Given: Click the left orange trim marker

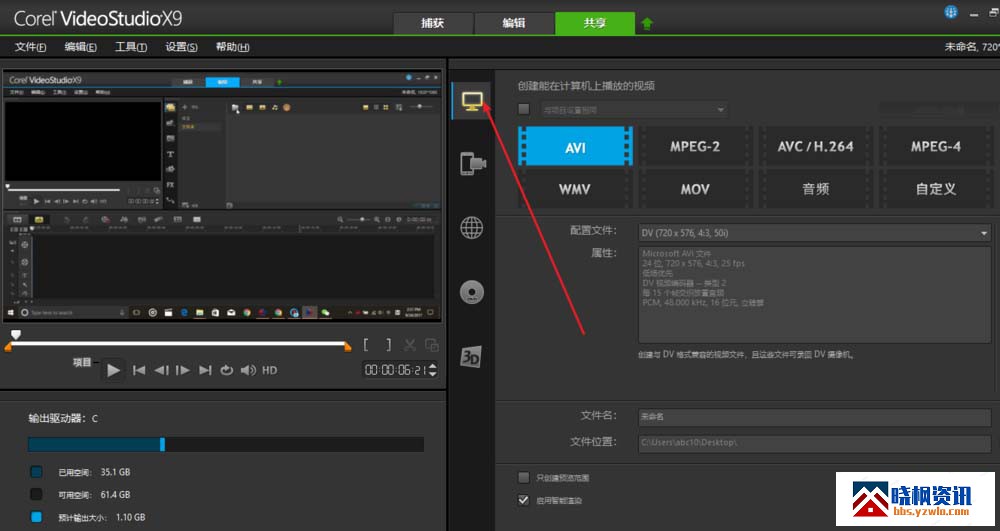Looking at the screenshot, I should tap(8, 347).
